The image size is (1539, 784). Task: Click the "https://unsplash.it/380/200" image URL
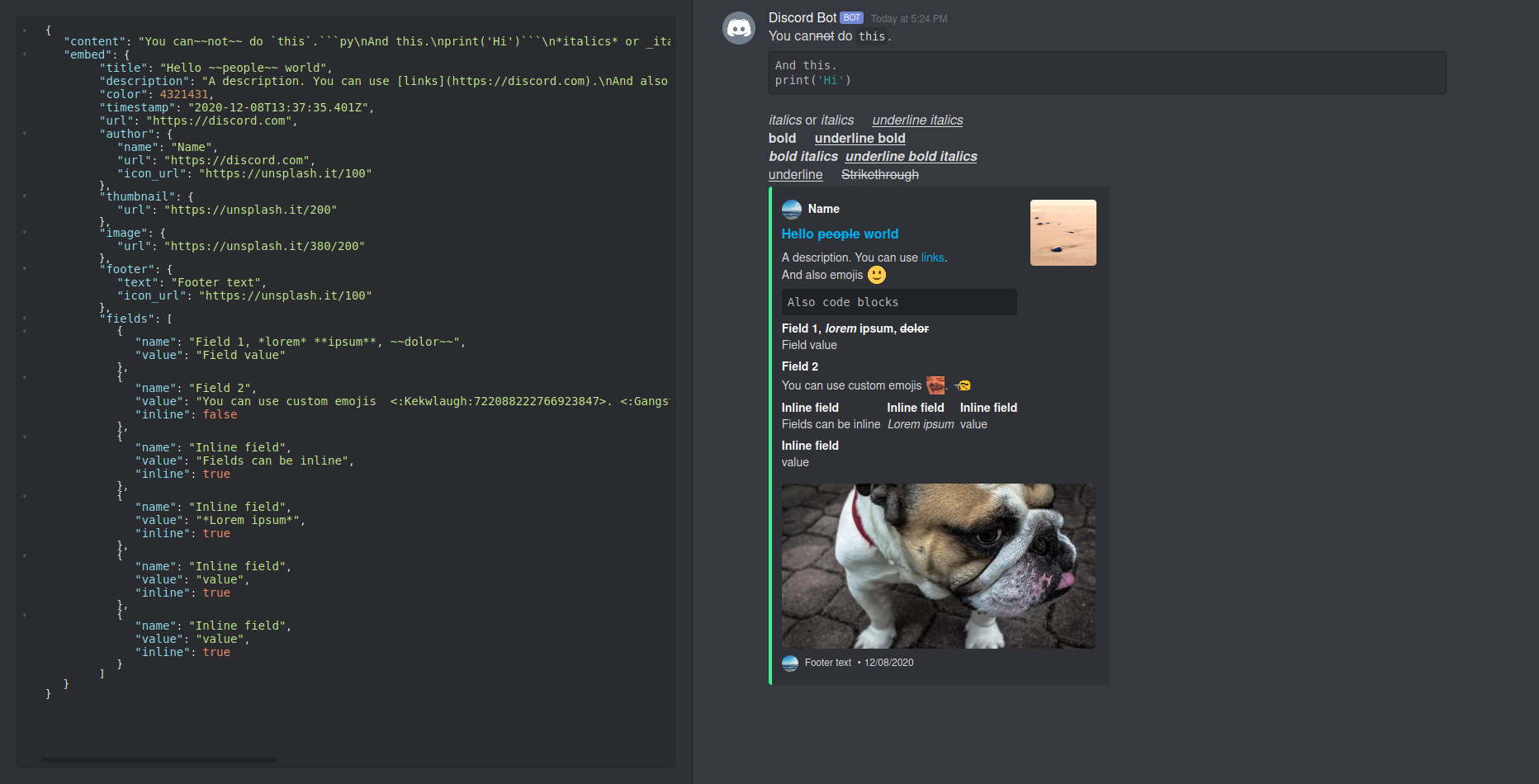[264, 246]
